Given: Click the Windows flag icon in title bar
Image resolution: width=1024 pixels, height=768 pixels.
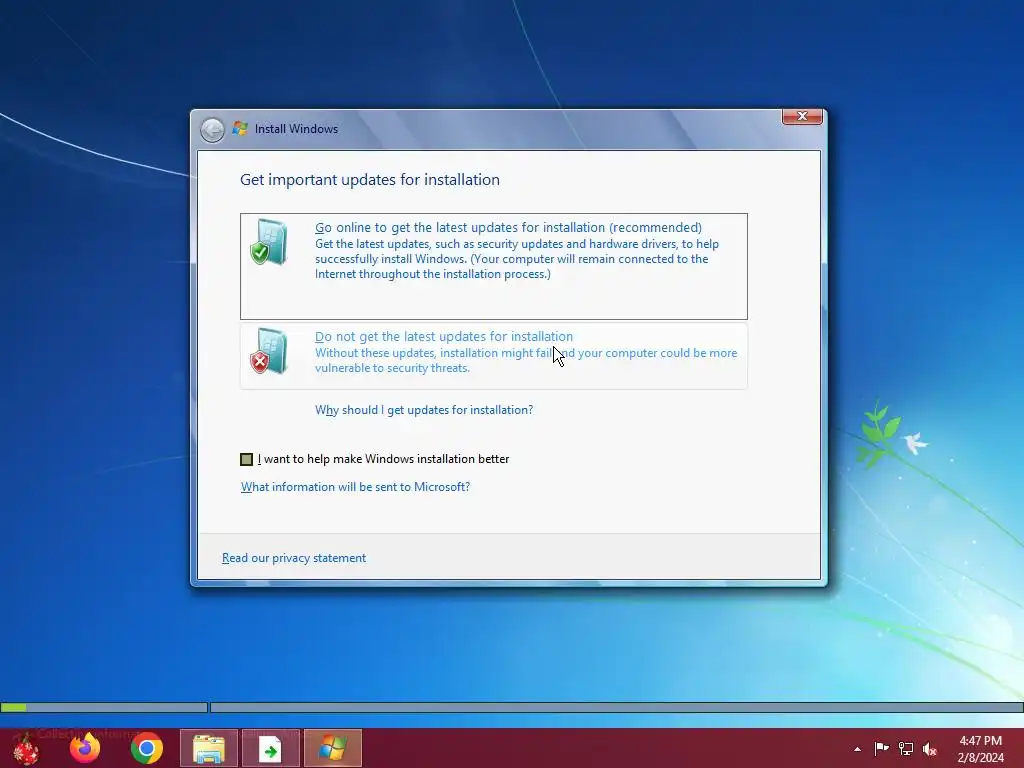Looking at the screenshot, I should click(x=240, y=129).
